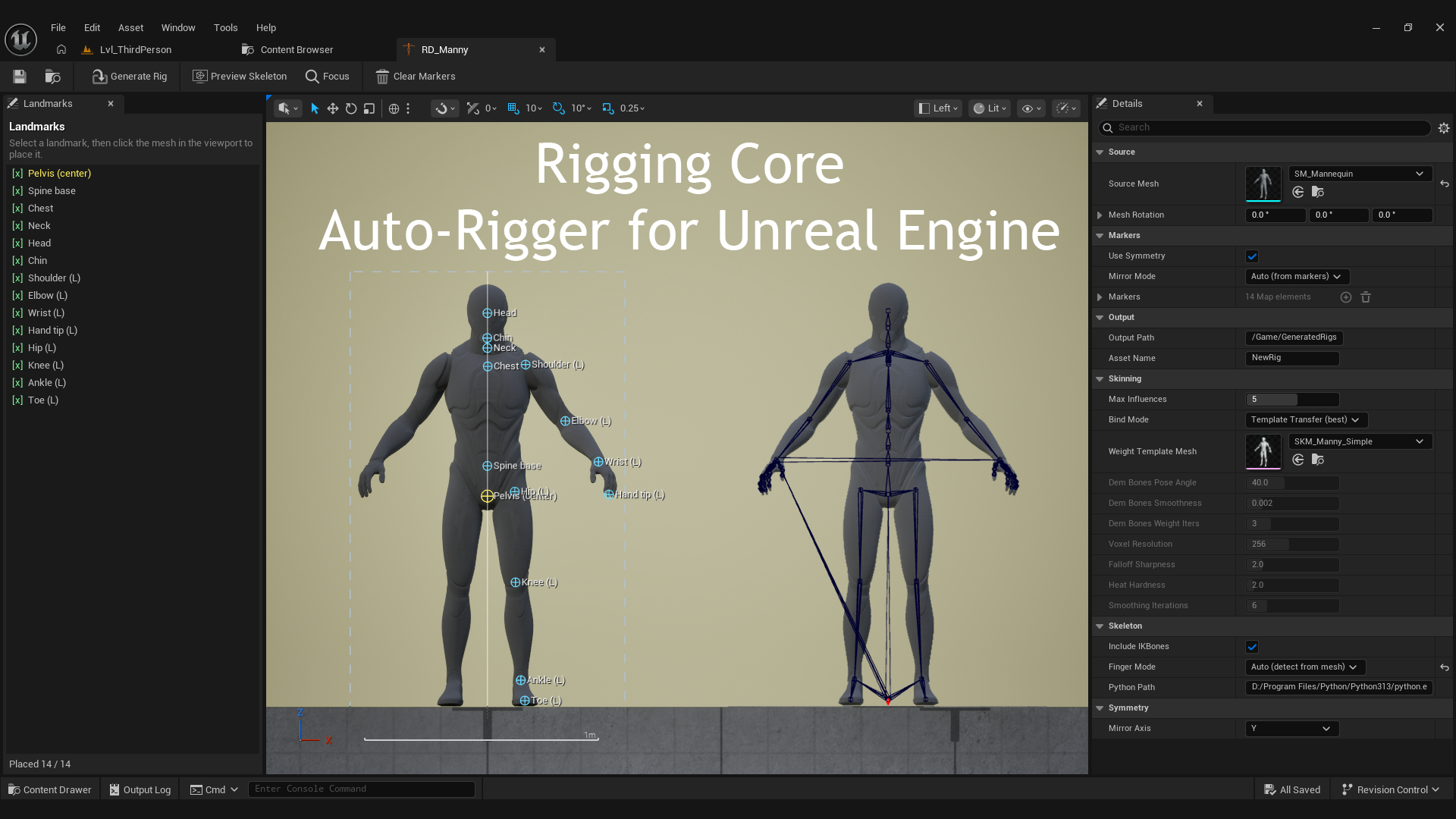Viewport: 1456px width, 819px height.
Task: Open the Details panel settings gear
Action: coord(1444,128)
